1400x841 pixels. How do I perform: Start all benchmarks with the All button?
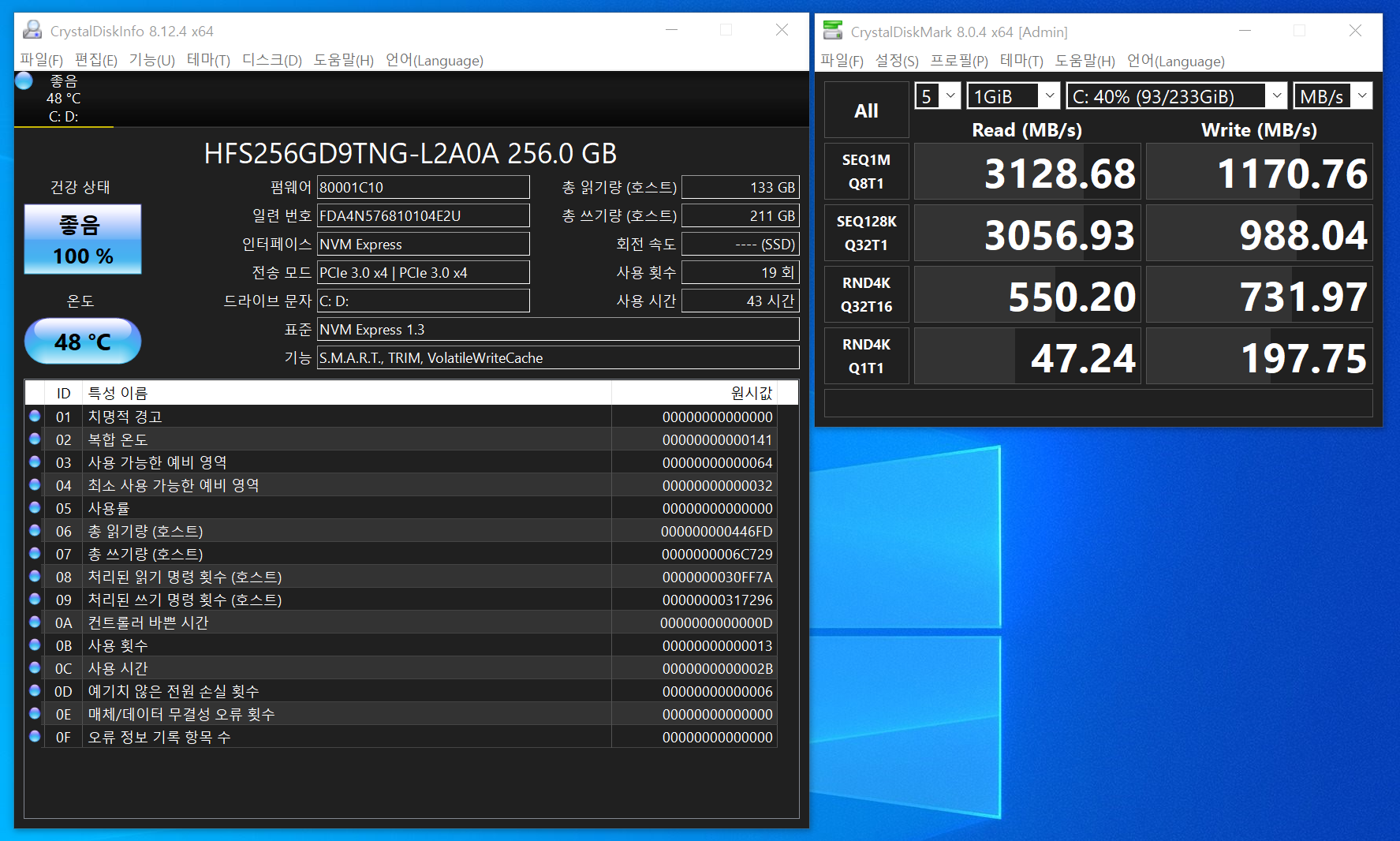click(866, 110)
